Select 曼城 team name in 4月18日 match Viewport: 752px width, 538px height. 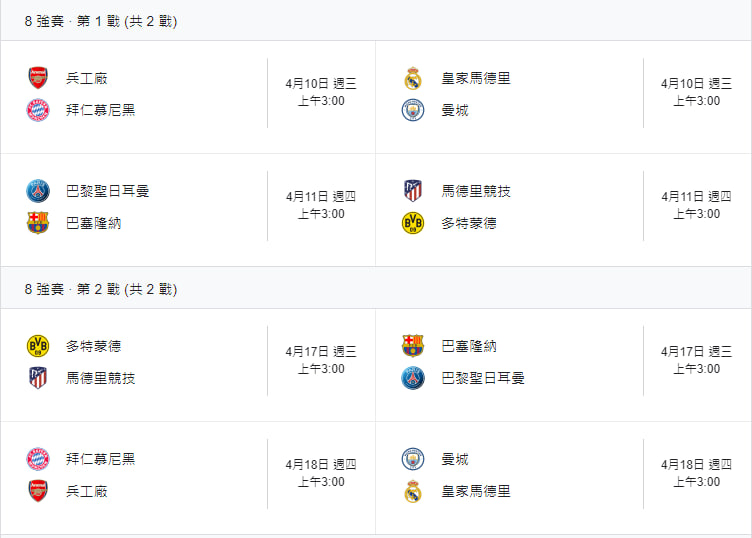(x=455, y=459)
